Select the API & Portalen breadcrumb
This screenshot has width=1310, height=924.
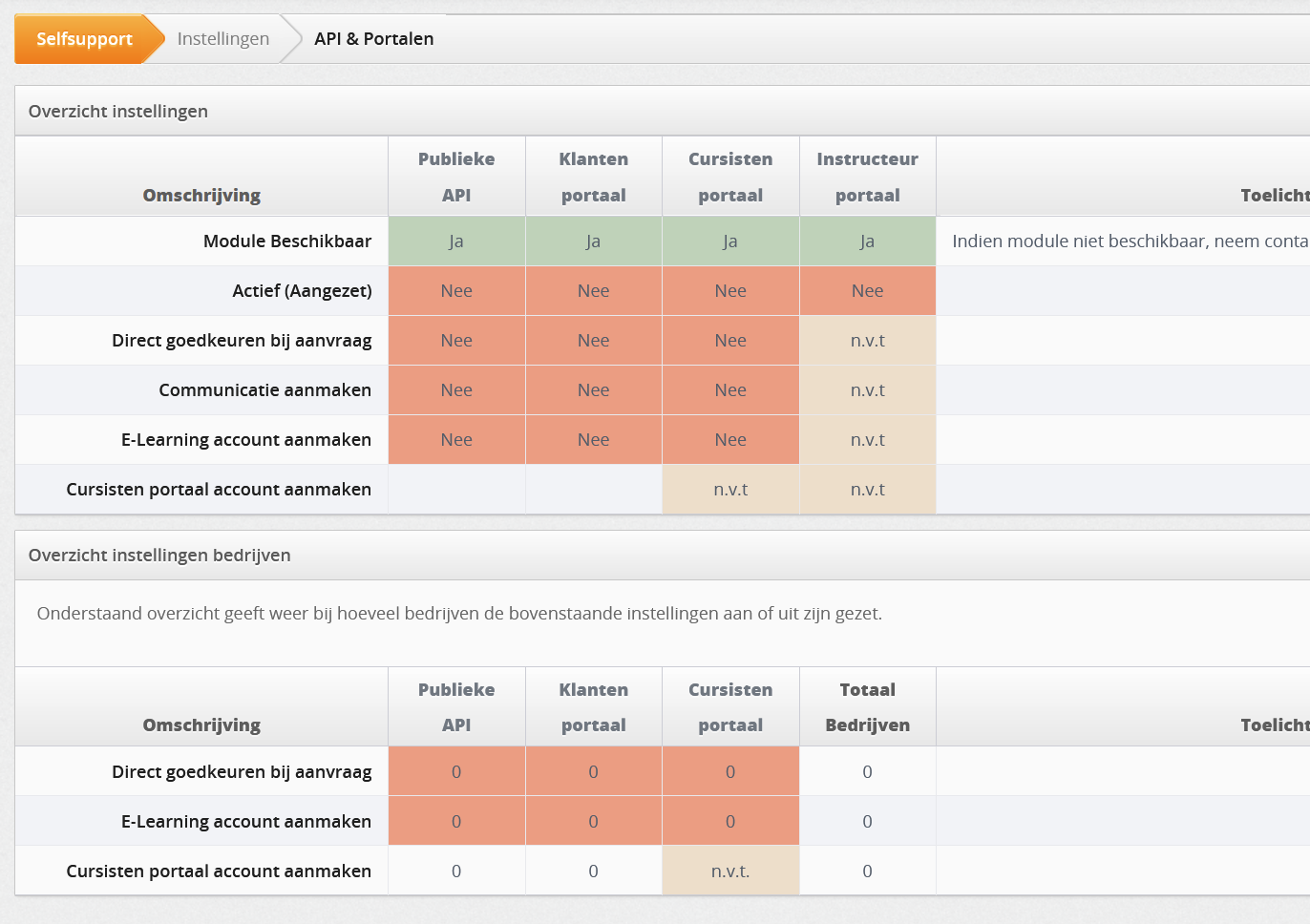click(x=374, y=39)
